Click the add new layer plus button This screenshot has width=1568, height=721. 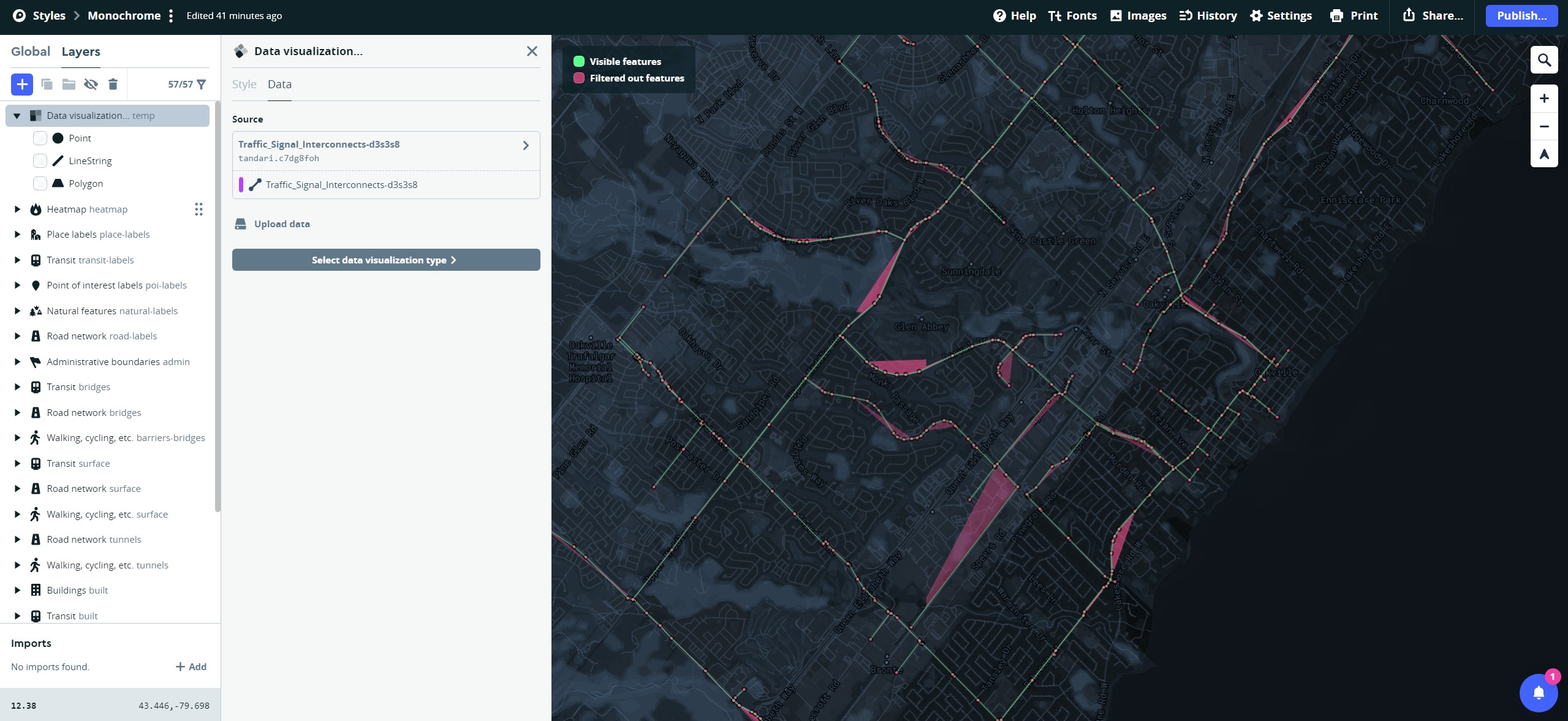pyautogui.click(x=22, y=84)
